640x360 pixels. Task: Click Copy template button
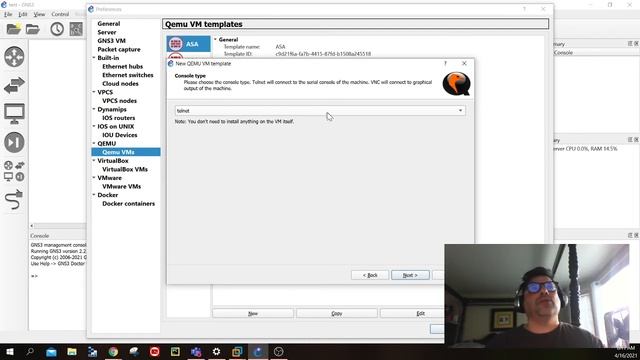pos(337,313)
